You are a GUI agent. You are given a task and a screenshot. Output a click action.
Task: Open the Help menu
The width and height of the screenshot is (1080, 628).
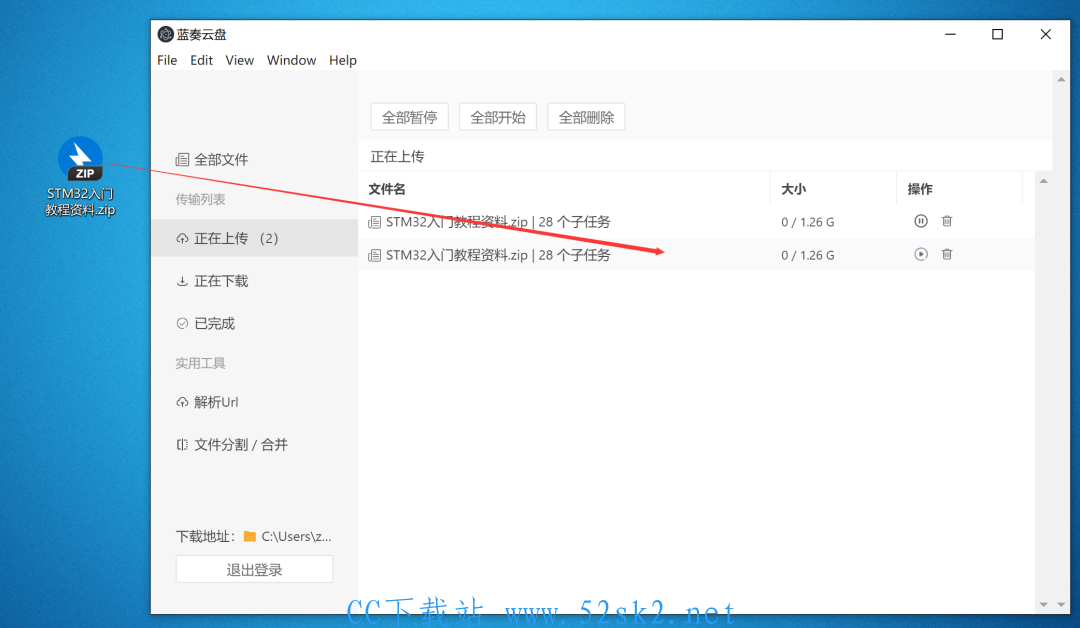pos(342,60)
